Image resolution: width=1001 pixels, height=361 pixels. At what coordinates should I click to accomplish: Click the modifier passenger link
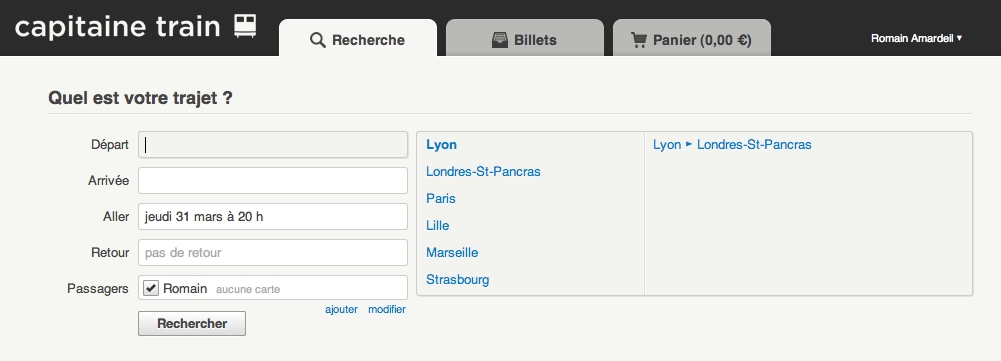click(387, 309)
